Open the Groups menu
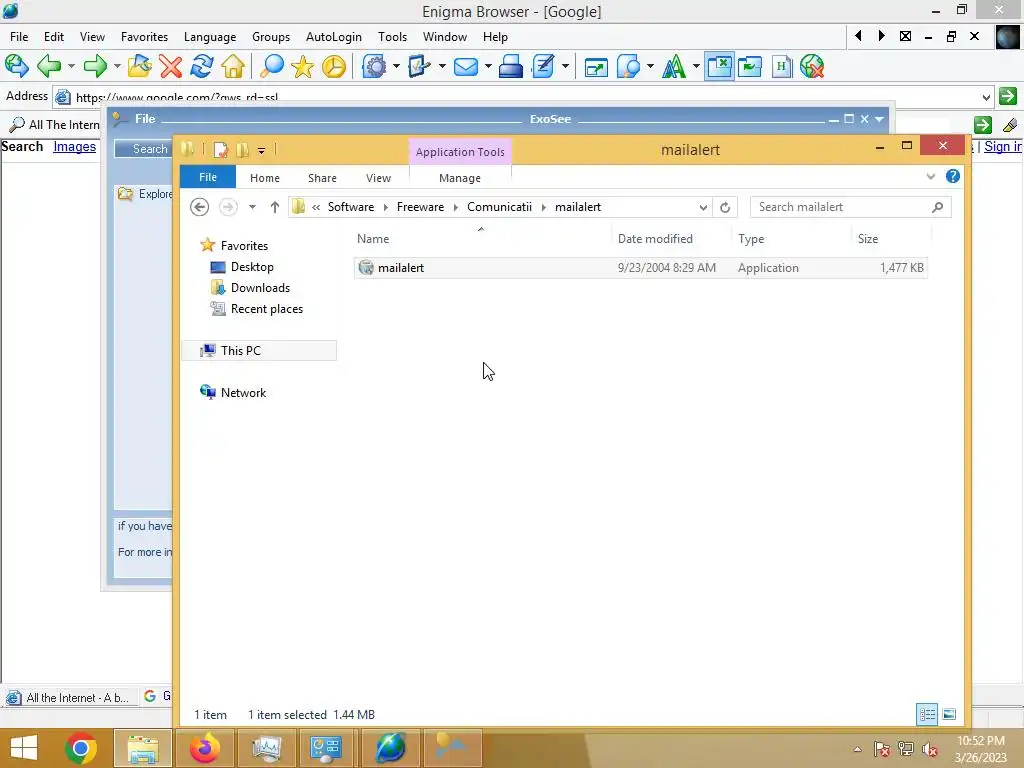This screenshot has width=1024, height=768. click(271, 37)
